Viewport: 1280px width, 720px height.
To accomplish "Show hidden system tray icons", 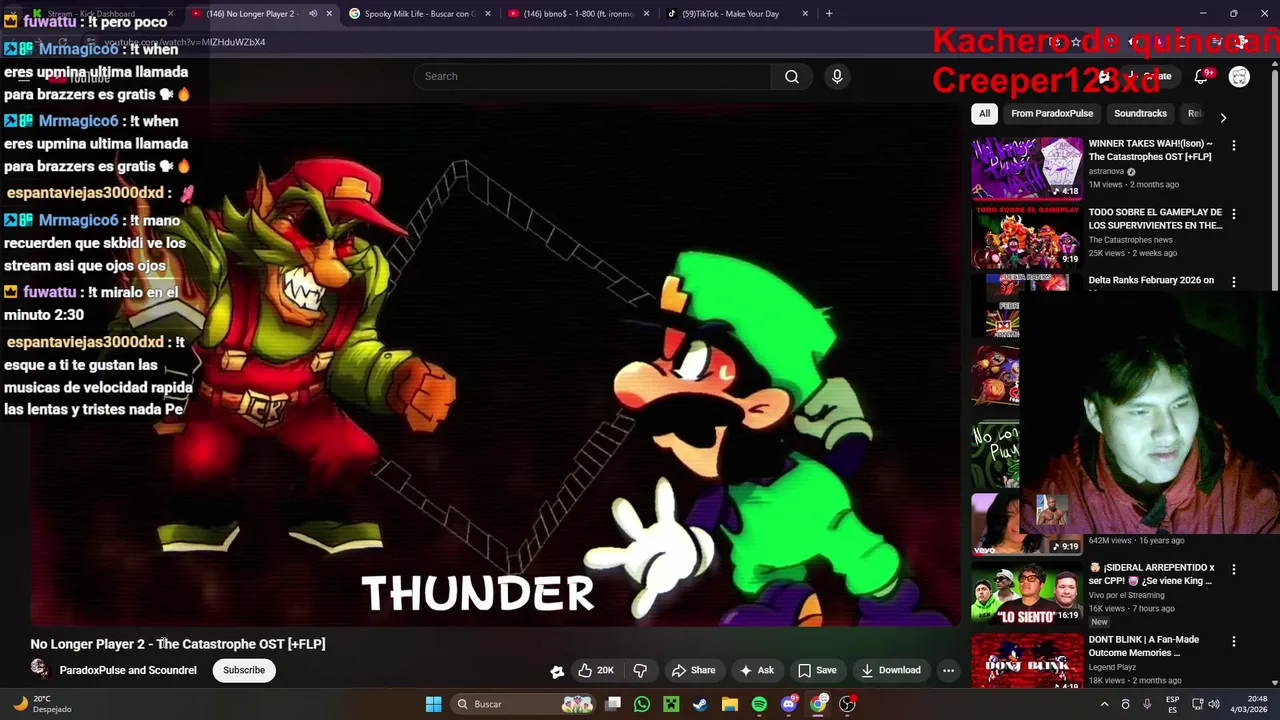I will coord(1104,704).
